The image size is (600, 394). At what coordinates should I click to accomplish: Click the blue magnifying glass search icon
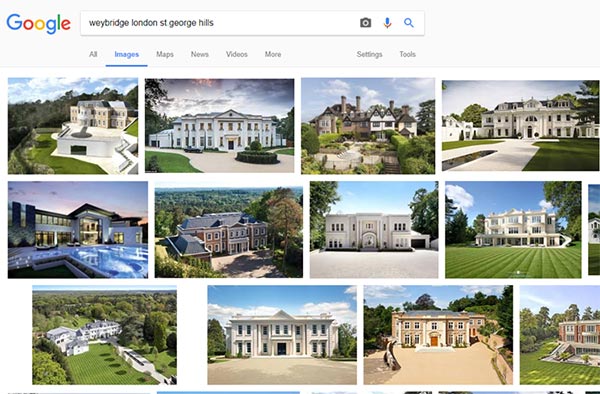click(409, 23)
